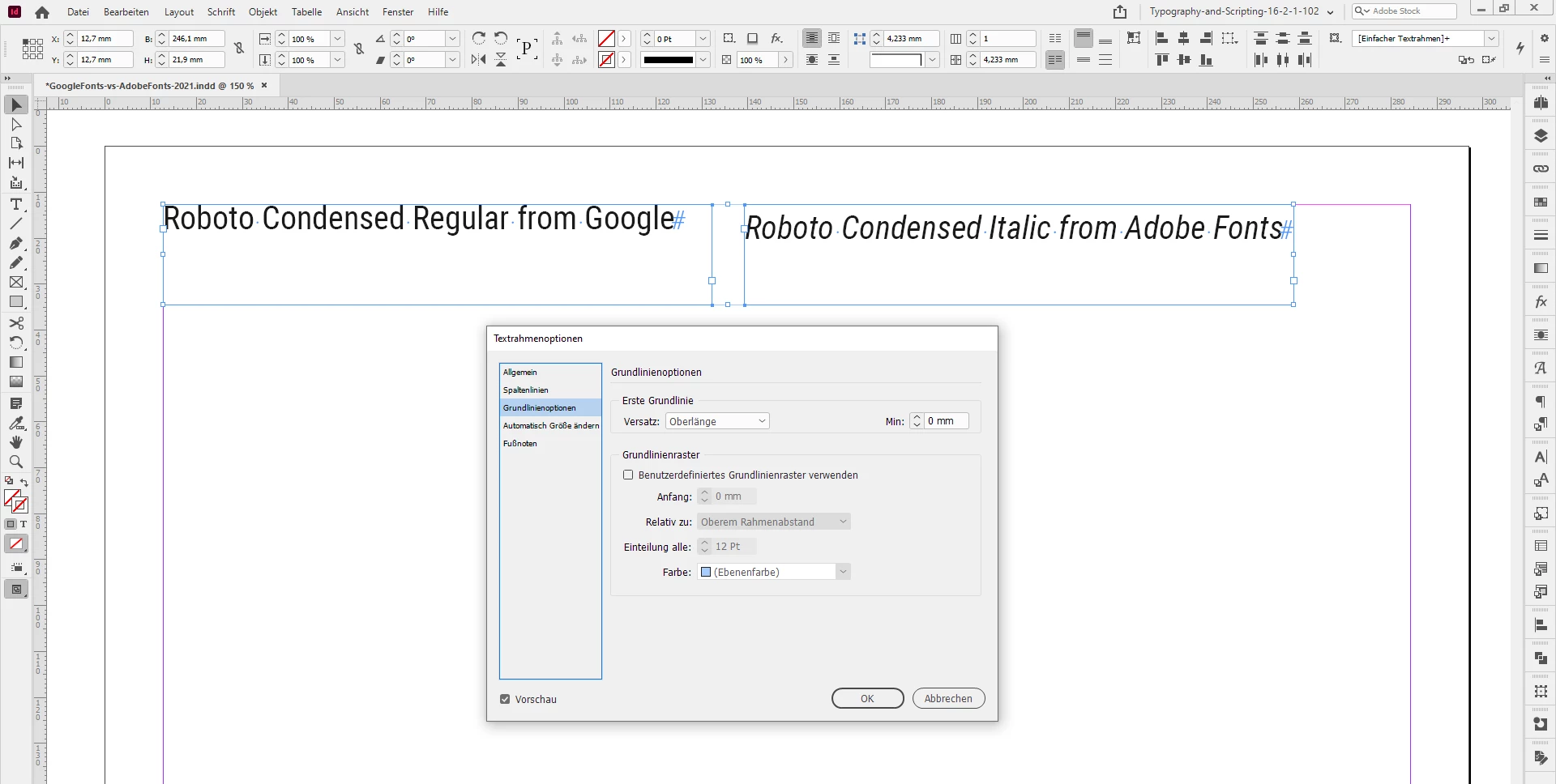
Task: Confirm the dialog with OK
Action: tap(867, 698)
